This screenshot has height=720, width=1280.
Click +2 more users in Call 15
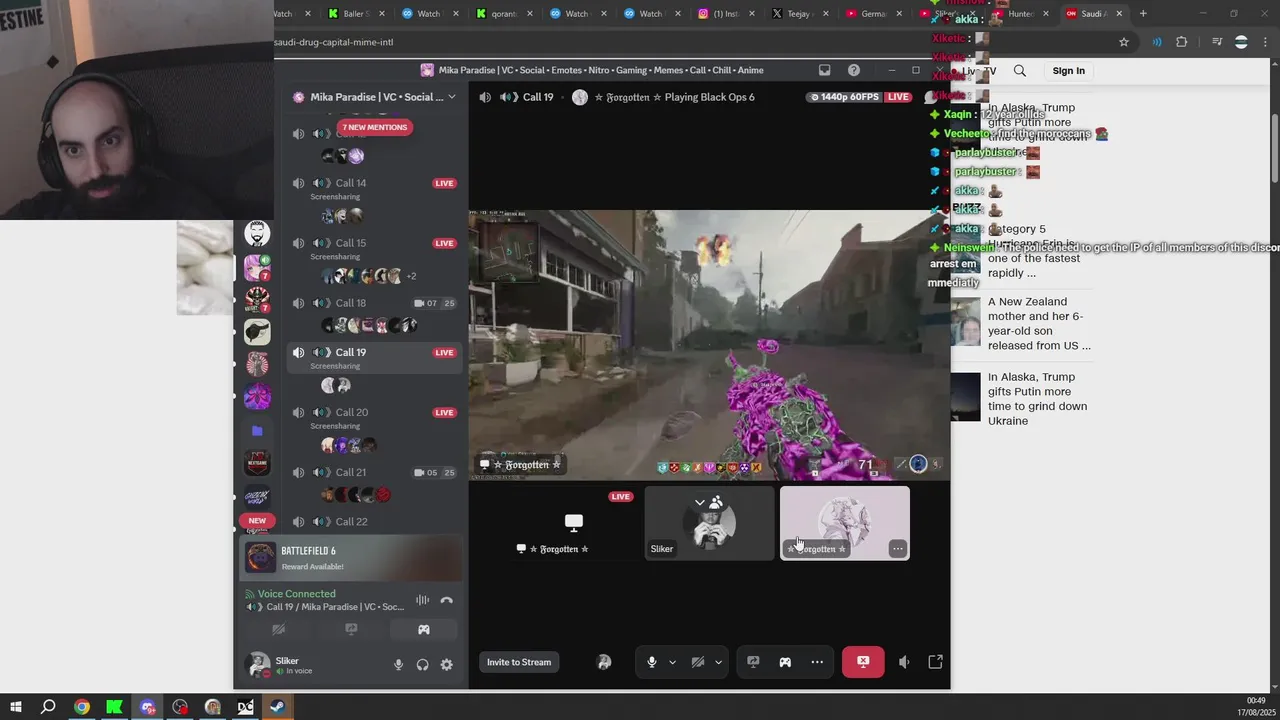point(411,276)
